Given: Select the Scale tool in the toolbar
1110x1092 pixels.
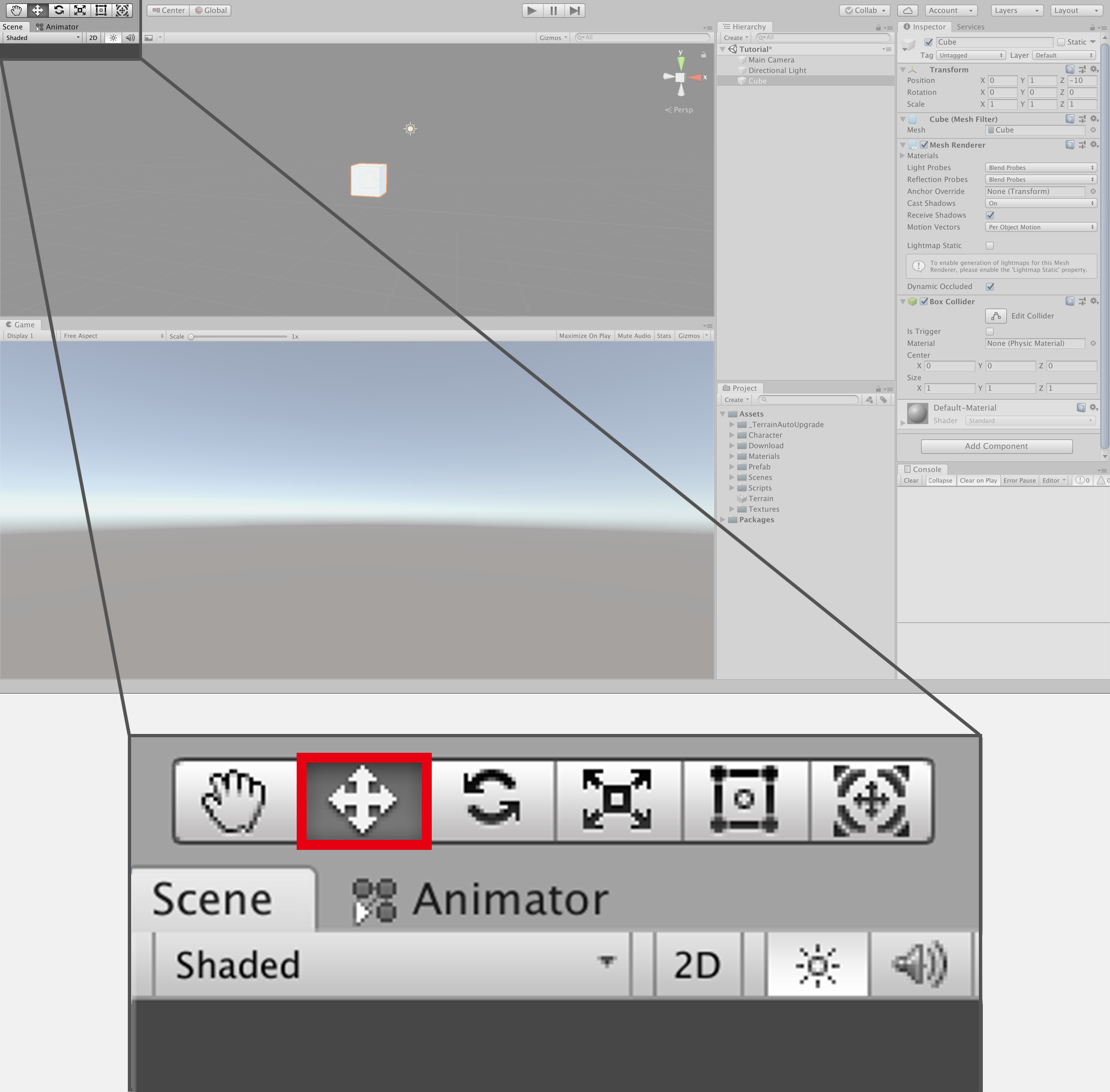Looking at the screenshot, I should pos(80,10).
